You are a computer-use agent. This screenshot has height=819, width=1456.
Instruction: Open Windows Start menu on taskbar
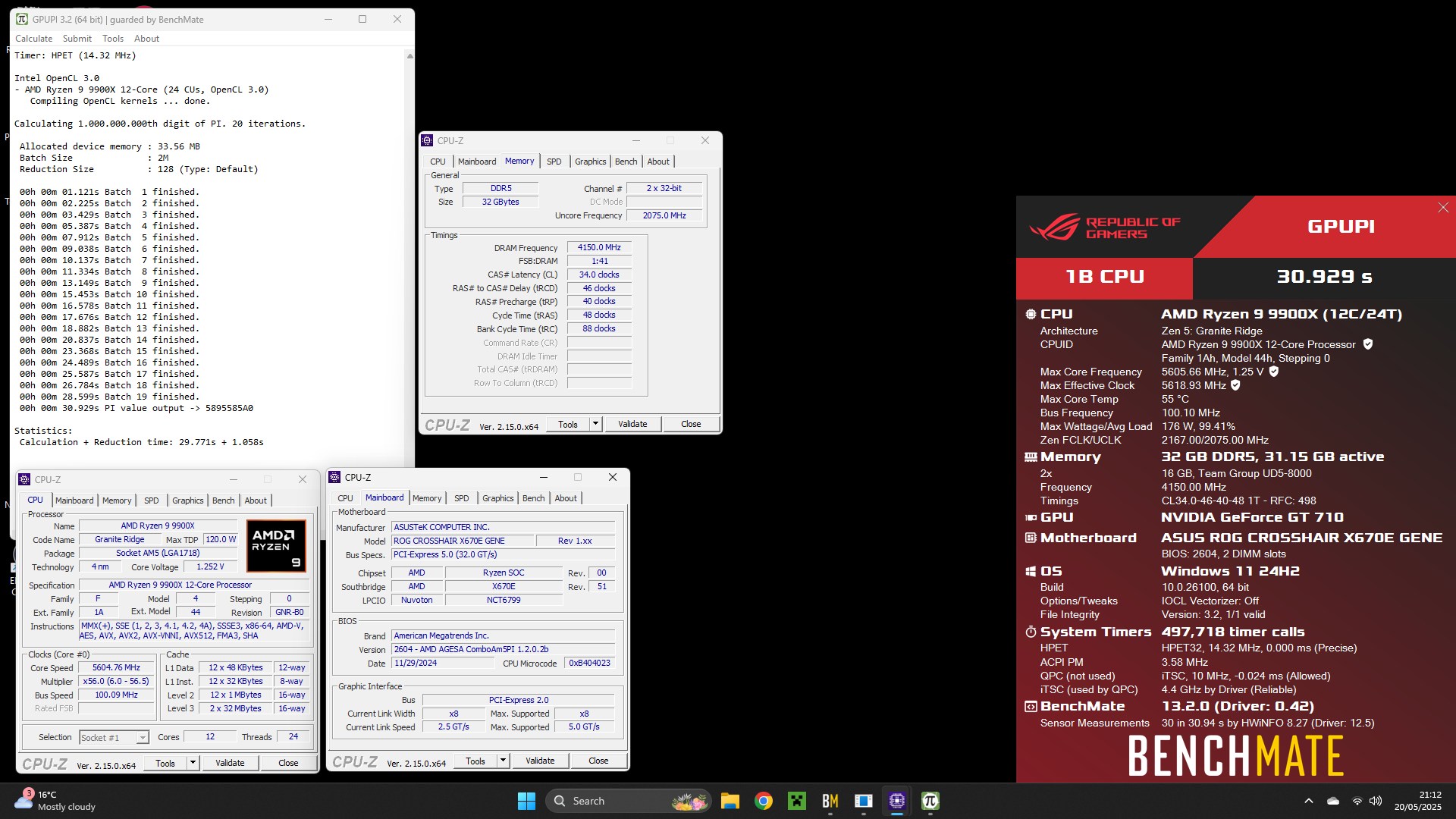tap(526, 801)
